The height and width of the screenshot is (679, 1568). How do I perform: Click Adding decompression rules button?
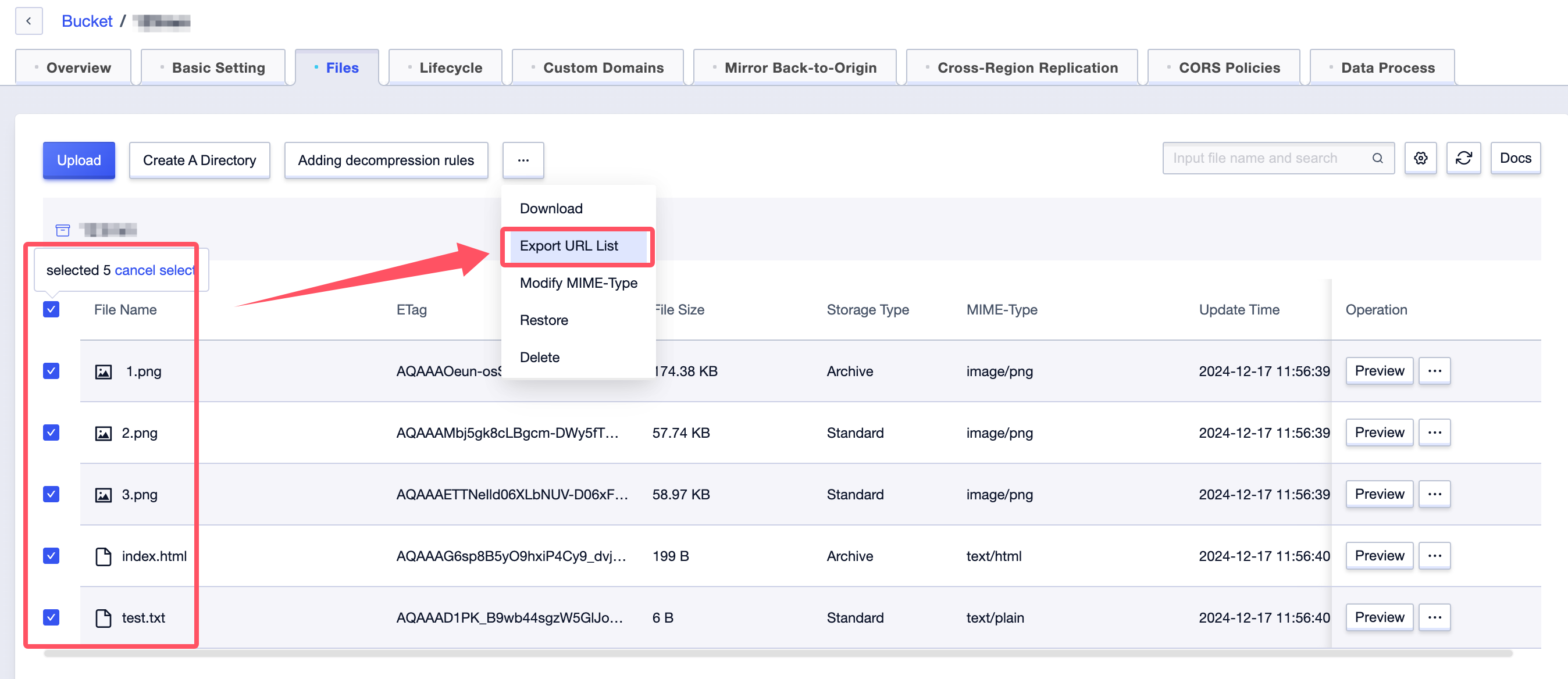[386, 160]
